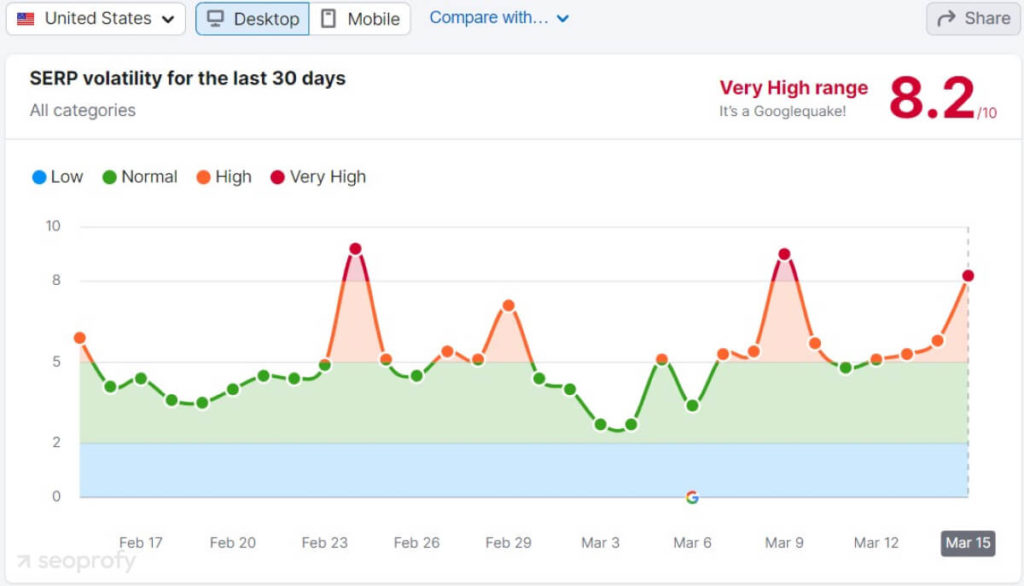Switch to the Desktop tab
The image size is (1024, 586).
click(x=252, y=18)
